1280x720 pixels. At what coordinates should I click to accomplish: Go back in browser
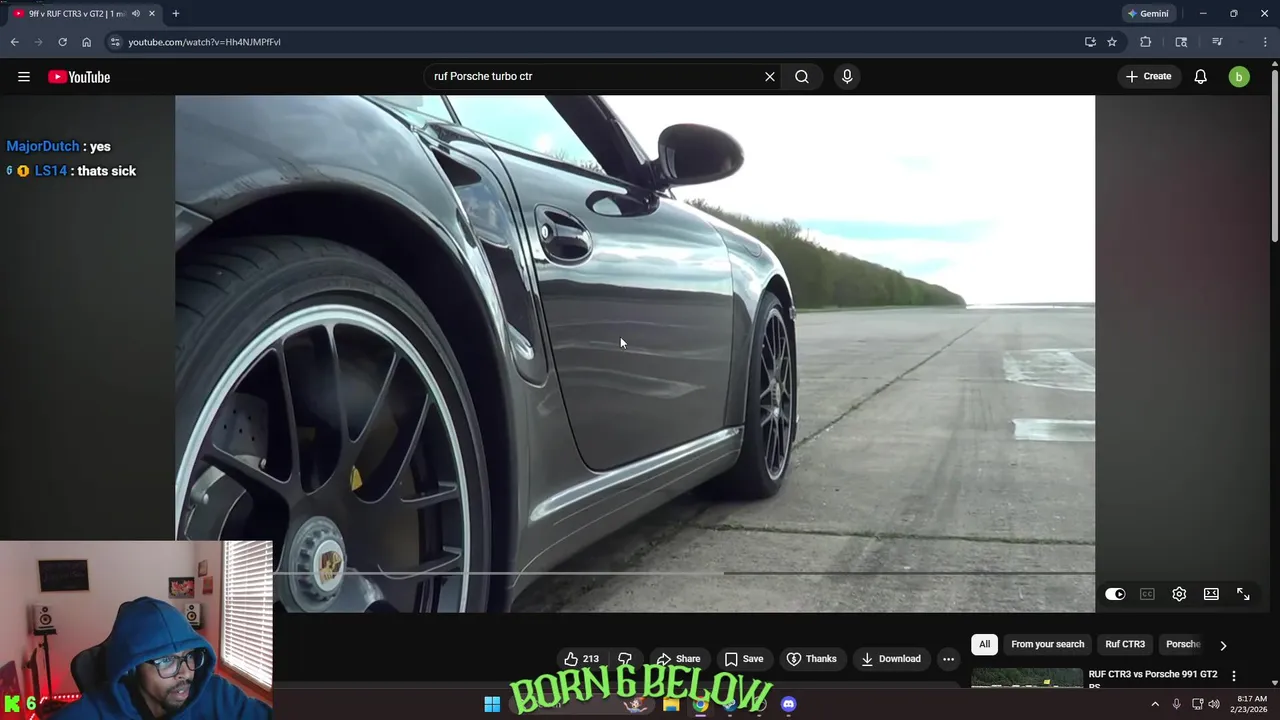point(14,42)
